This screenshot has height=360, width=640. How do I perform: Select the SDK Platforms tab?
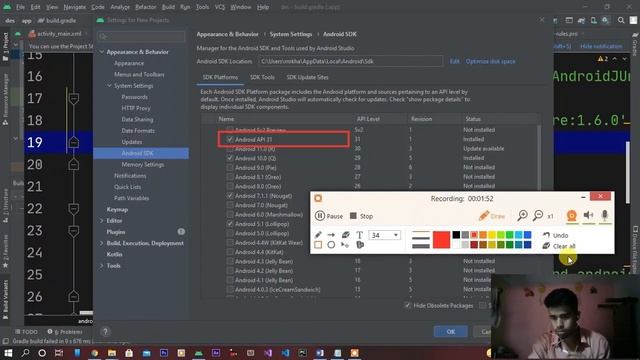pyautogui.click(x=220, y=77)
